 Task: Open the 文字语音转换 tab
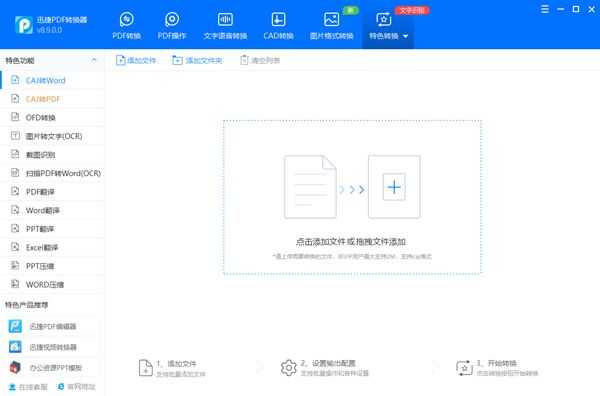click(225, 26)
